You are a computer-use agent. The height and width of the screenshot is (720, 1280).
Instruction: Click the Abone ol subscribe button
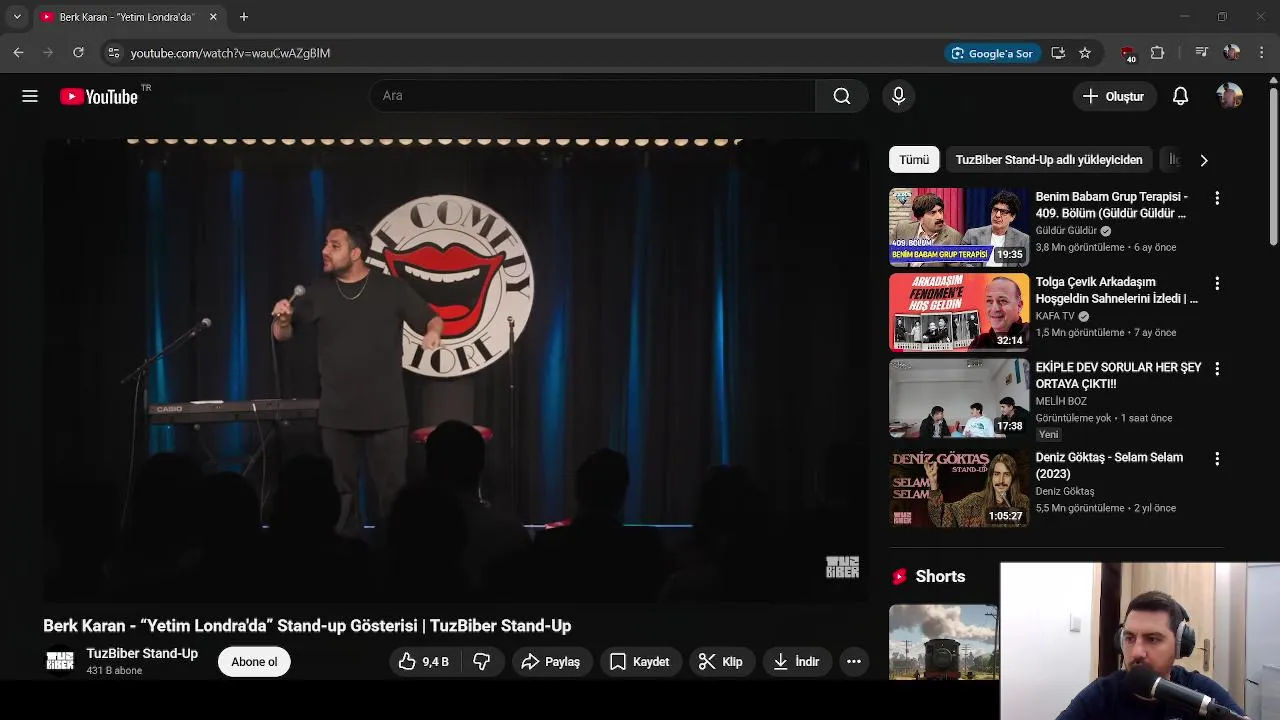click(254, 661)
